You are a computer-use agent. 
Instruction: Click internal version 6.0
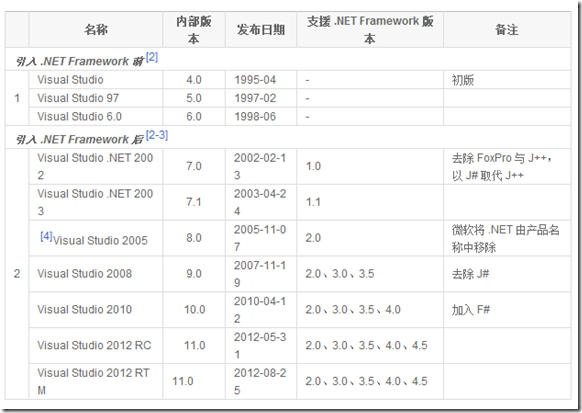pos(194,117)
